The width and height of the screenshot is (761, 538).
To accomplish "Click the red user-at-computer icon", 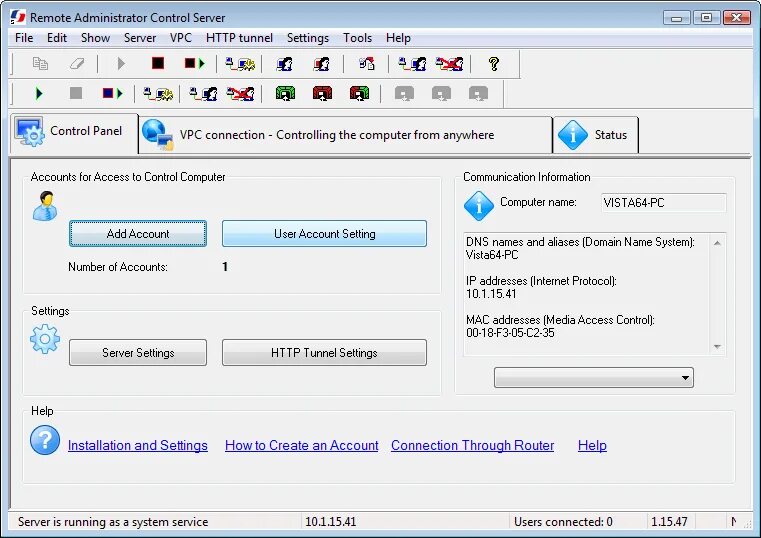I will point(321,64).
